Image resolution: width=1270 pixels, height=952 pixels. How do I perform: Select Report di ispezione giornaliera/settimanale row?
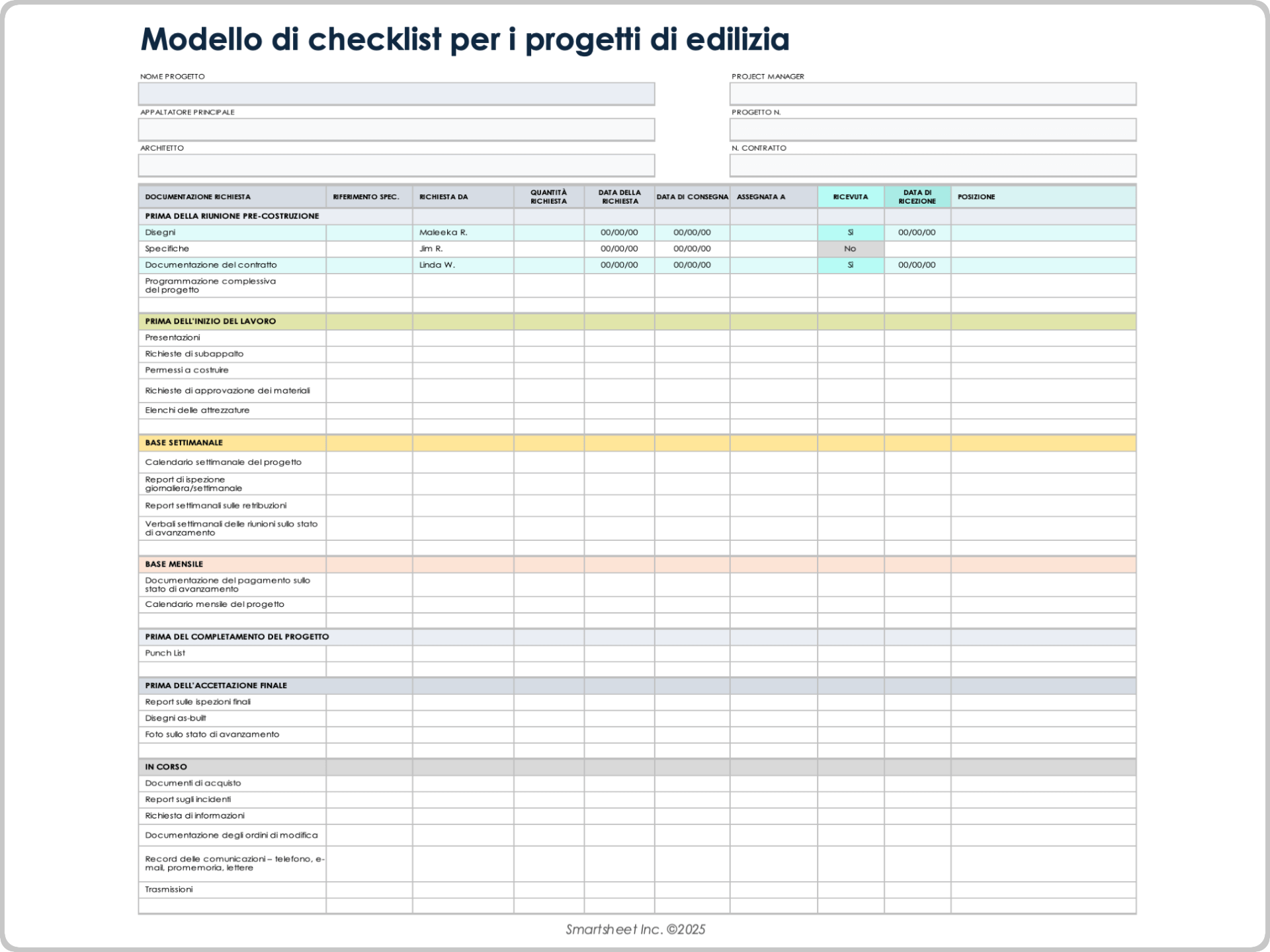(x=637, y=484)
